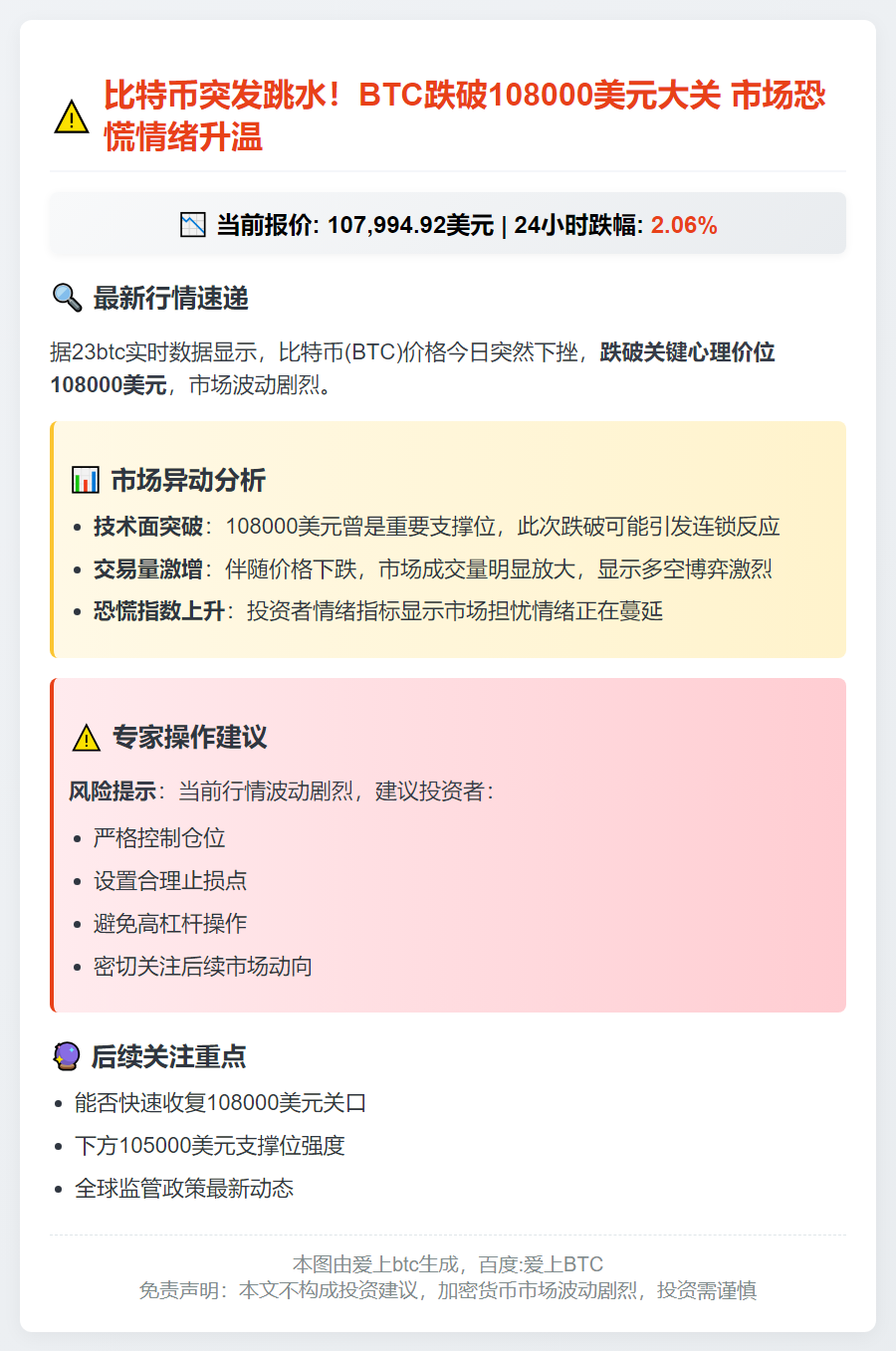896x1351 pixels.
Task: Click the 最新行情速递 section heading
Action: pyautogui.click(x=170, y=298)
